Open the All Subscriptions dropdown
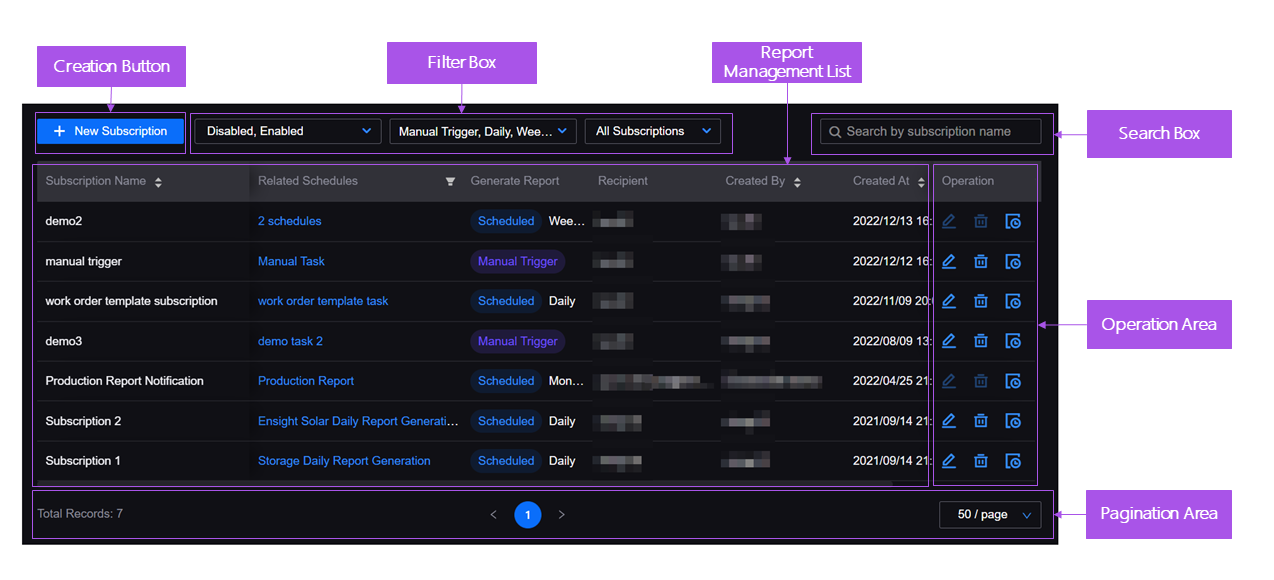Screen dimensions: 1274x580 652,131
